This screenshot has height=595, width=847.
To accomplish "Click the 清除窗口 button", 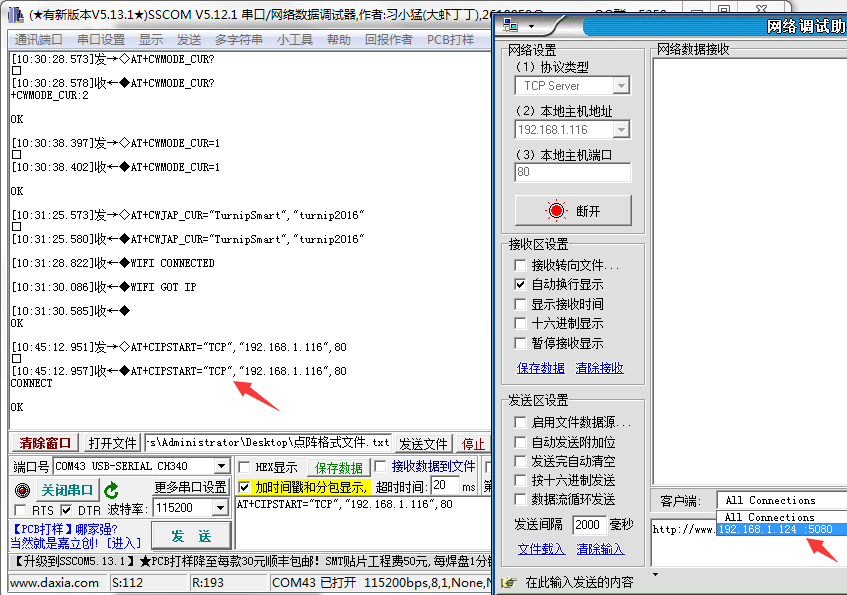I will pos(45,443).
